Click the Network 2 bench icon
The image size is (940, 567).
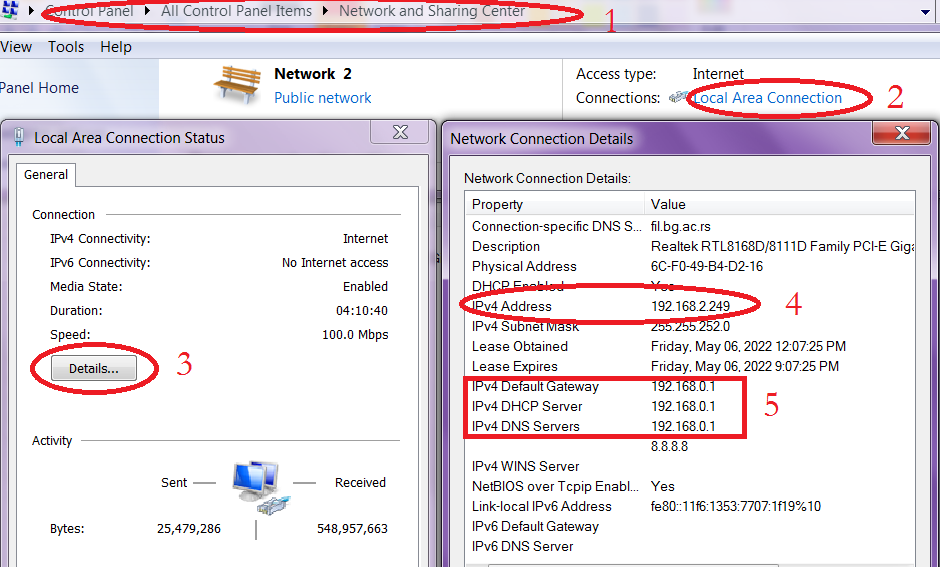[x=238, y=85]
